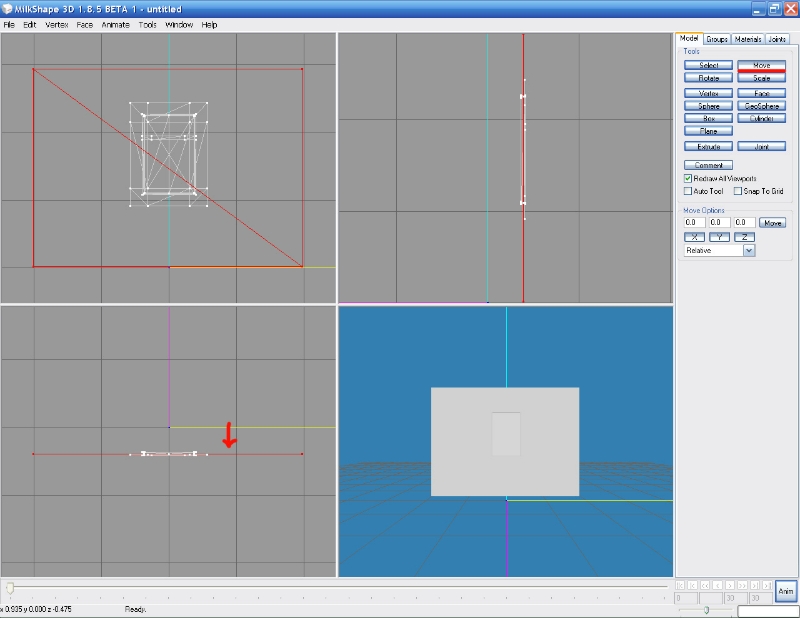Image resolution: width=800 pixels, height=618 pixels.
Task: Toggle the Anim mode button
Action: pyautogui.click(x=786, y=590)
